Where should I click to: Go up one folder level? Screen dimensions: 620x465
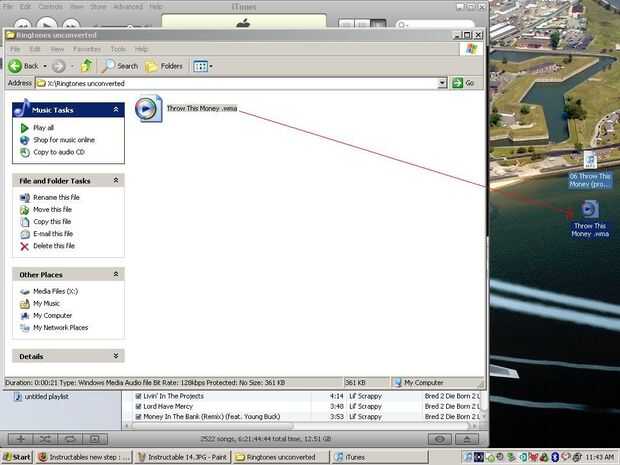(87, 66)
